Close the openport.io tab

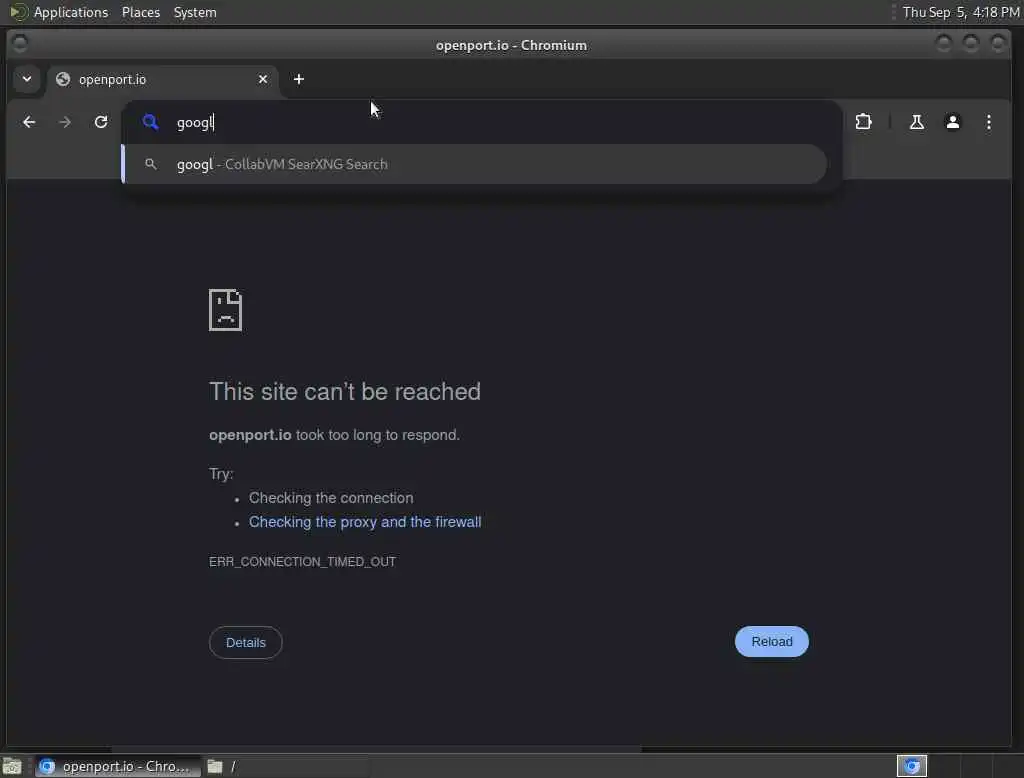tap(263, 79)
